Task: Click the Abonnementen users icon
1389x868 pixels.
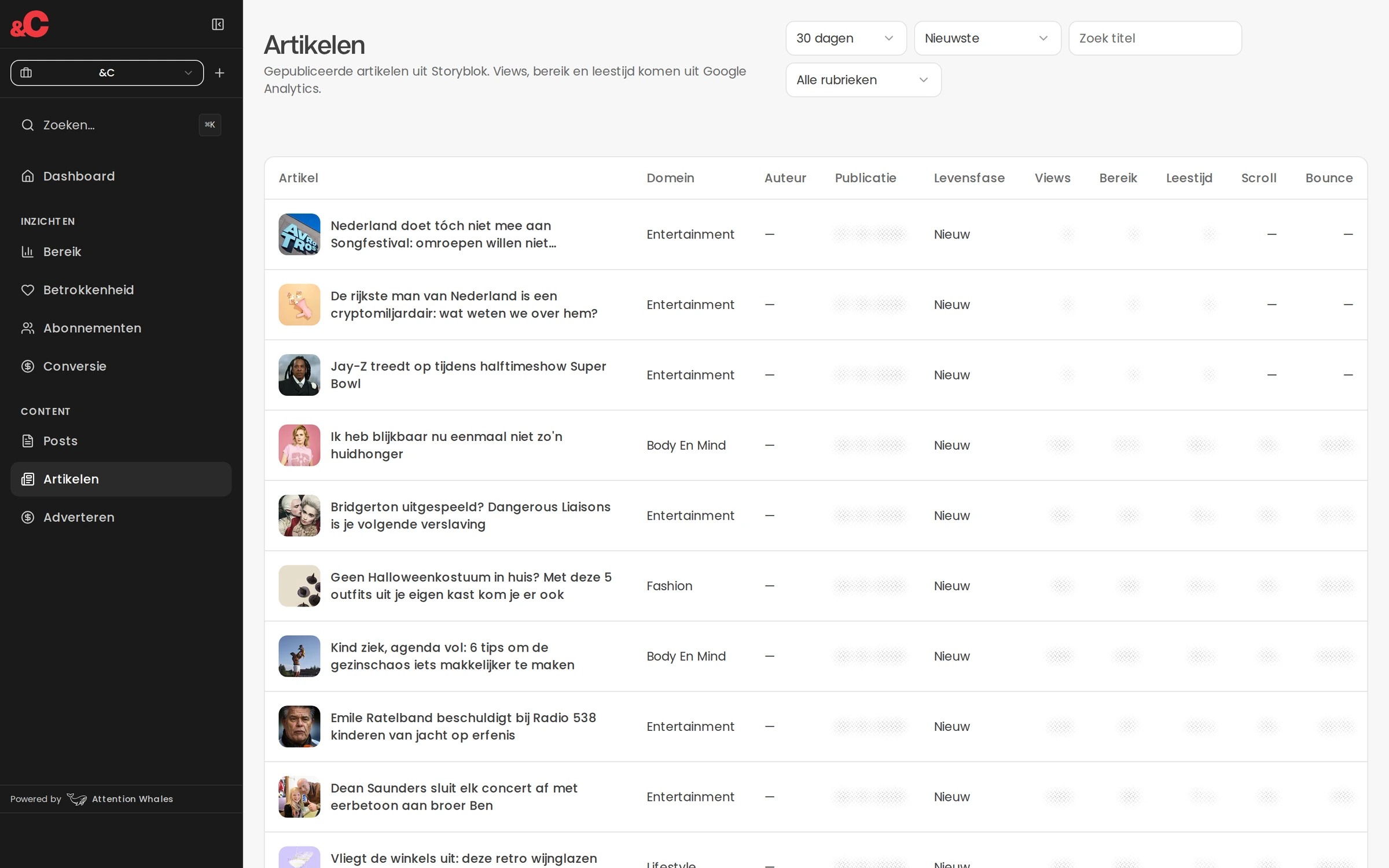Action: pyautogui.click(x=27, y=328)
